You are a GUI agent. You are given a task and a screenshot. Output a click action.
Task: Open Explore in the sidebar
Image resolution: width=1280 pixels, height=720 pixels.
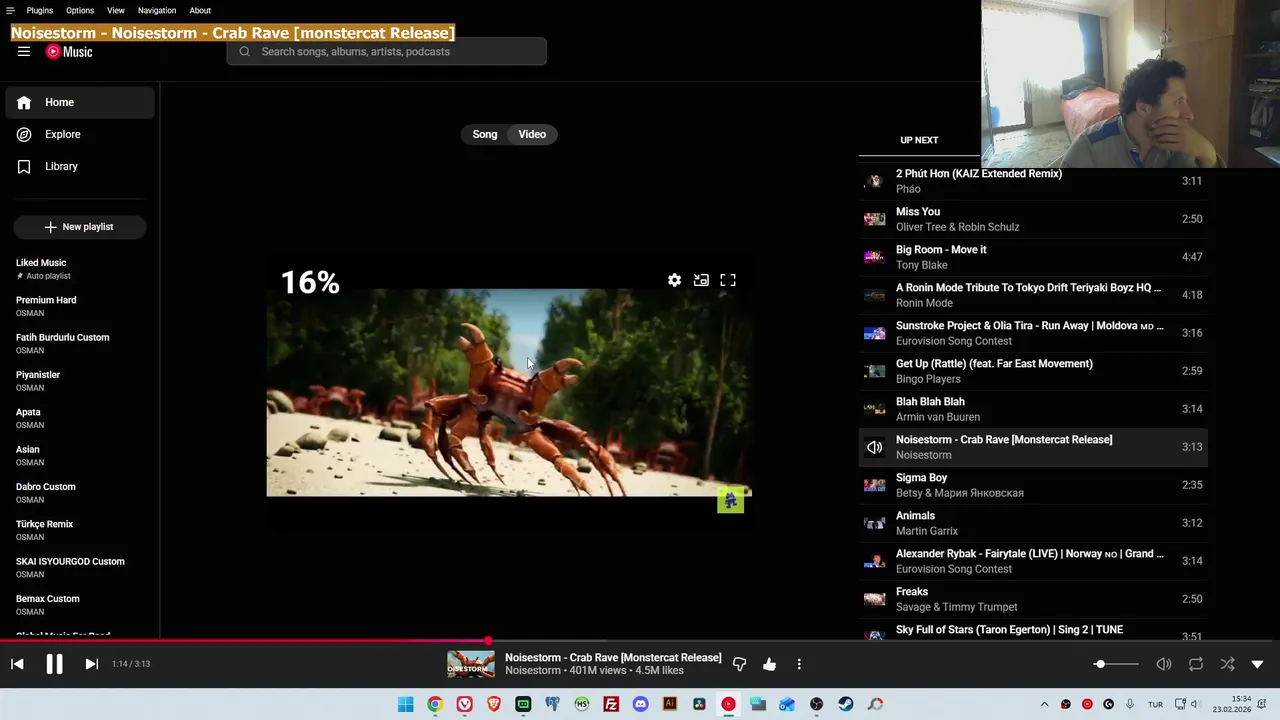click(80, 134)
